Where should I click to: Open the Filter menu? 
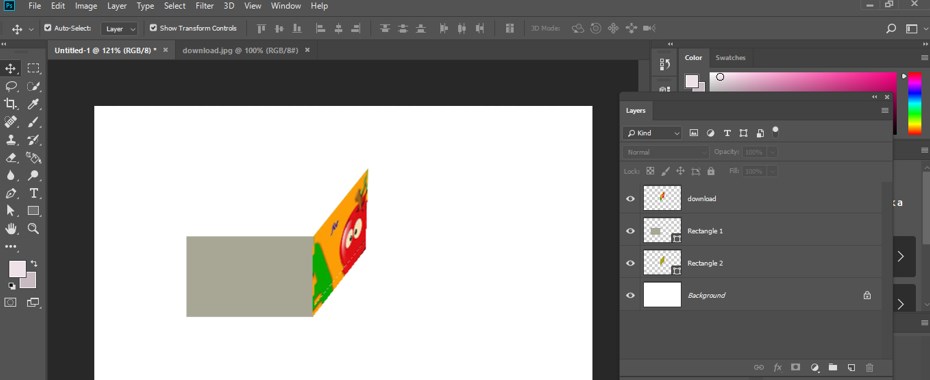(205, 6)
